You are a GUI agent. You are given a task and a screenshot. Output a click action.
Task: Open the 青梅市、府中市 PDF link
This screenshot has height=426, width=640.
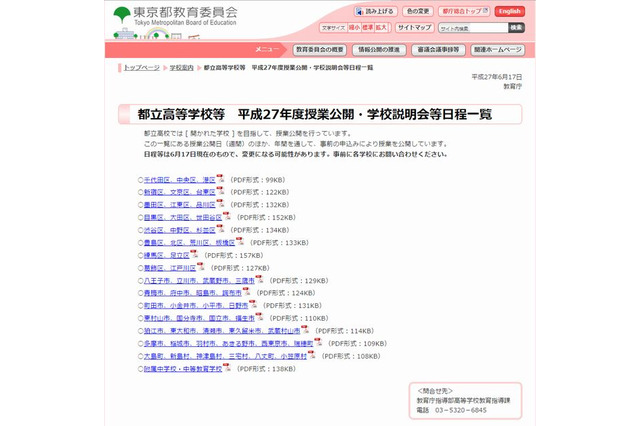pyautogui.click(x=193, y=293)
